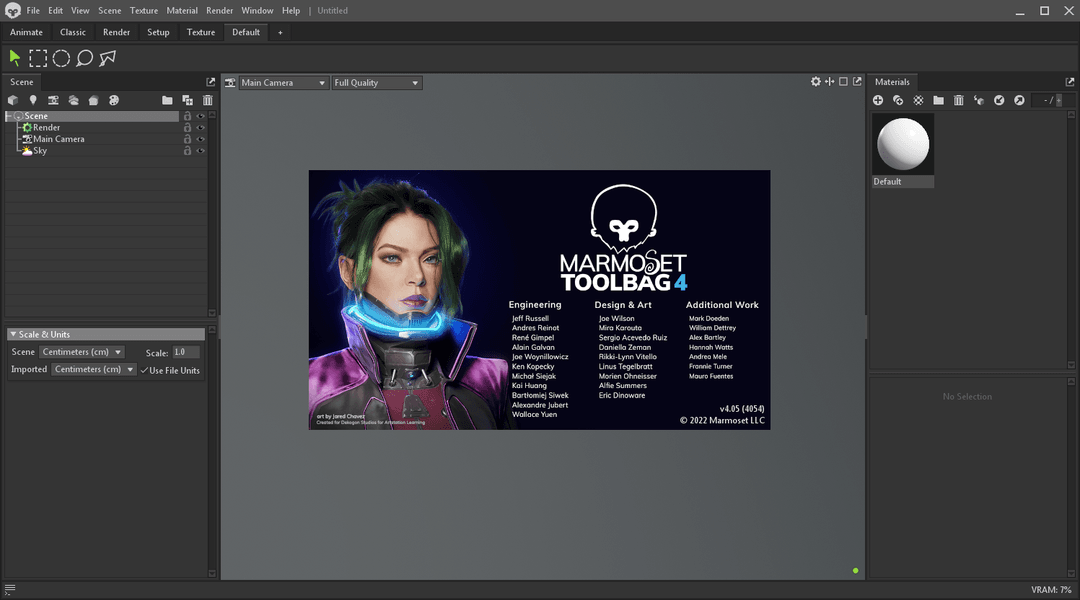1080x600 pixels.
Task: Select the lasso selection tool
Action: (x=85, y=58)
